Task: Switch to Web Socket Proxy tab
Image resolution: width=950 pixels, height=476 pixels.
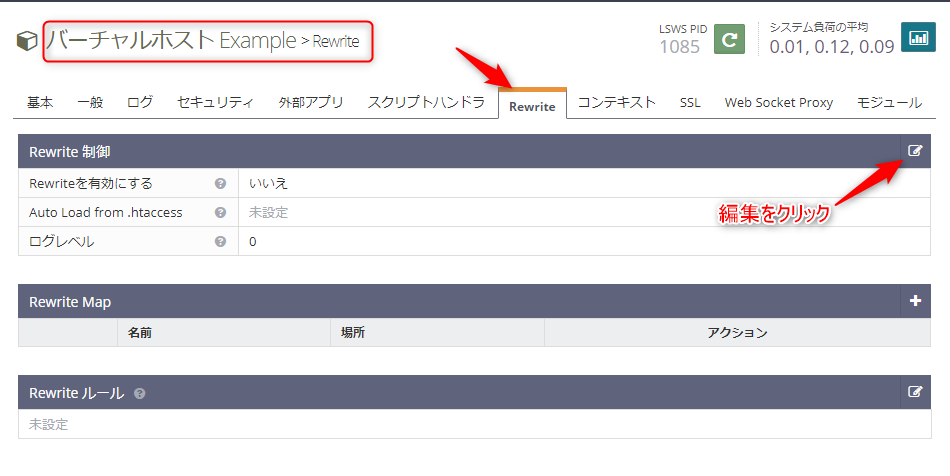Action: point(779,102)
